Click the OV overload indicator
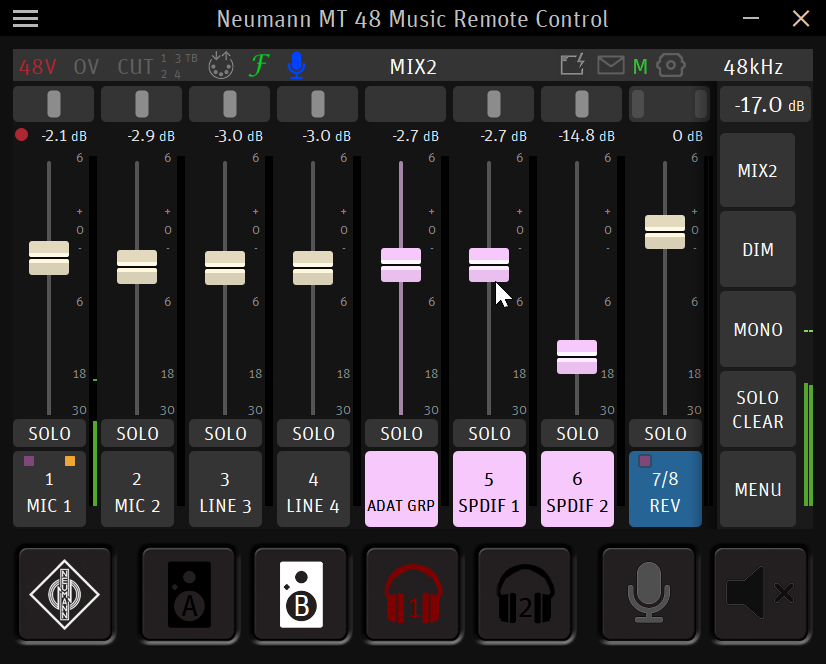Screen dimensions: 826x664 click(86, 67)
